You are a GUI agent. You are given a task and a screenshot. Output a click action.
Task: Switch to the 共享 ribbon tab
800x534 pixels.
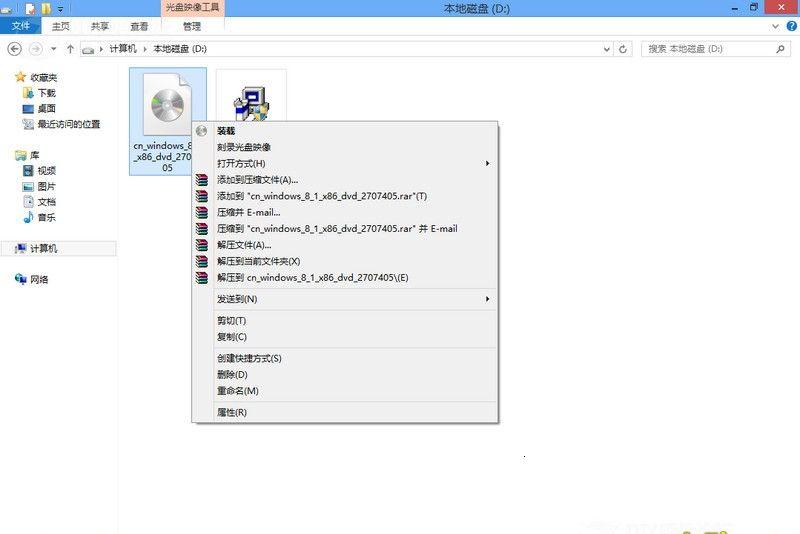pos(99,26)
